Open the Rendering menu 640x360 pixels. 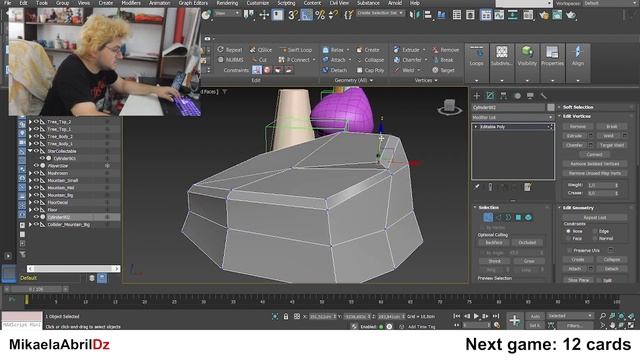[227, 3]
